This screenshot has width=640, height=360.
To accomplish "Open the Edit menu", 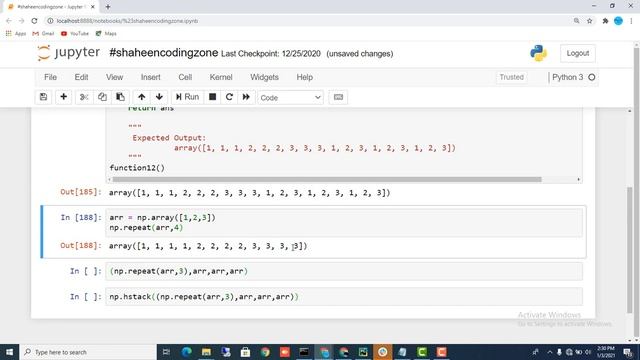I will (x=81, y=77).
